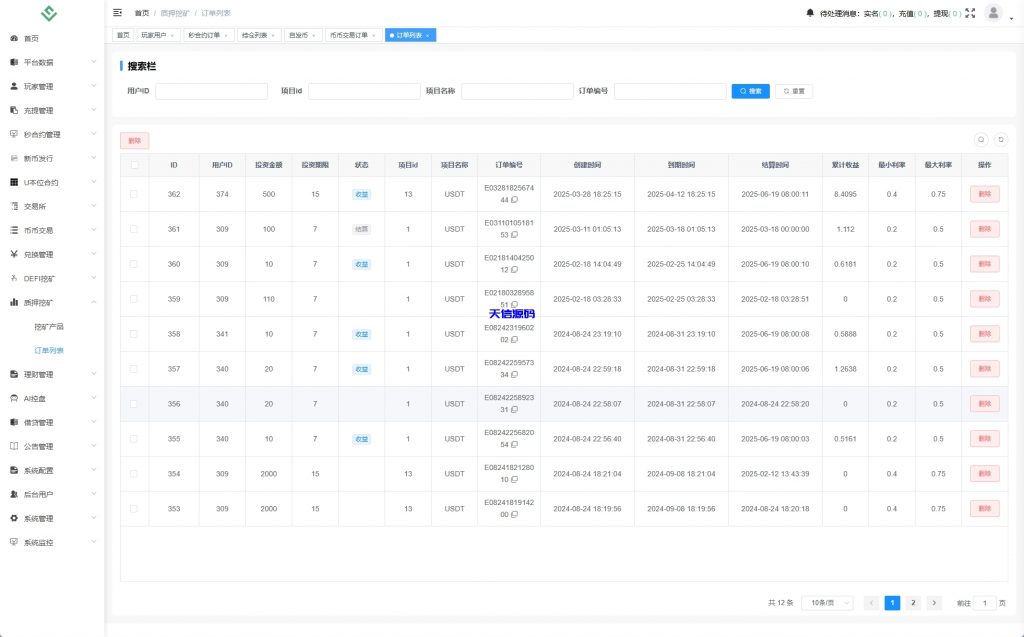Image resolution: width=1024 pixels, height=637 pixels.
Task: Expand 借贷管理 using its chevron
Action: click(x=93, y=422)
